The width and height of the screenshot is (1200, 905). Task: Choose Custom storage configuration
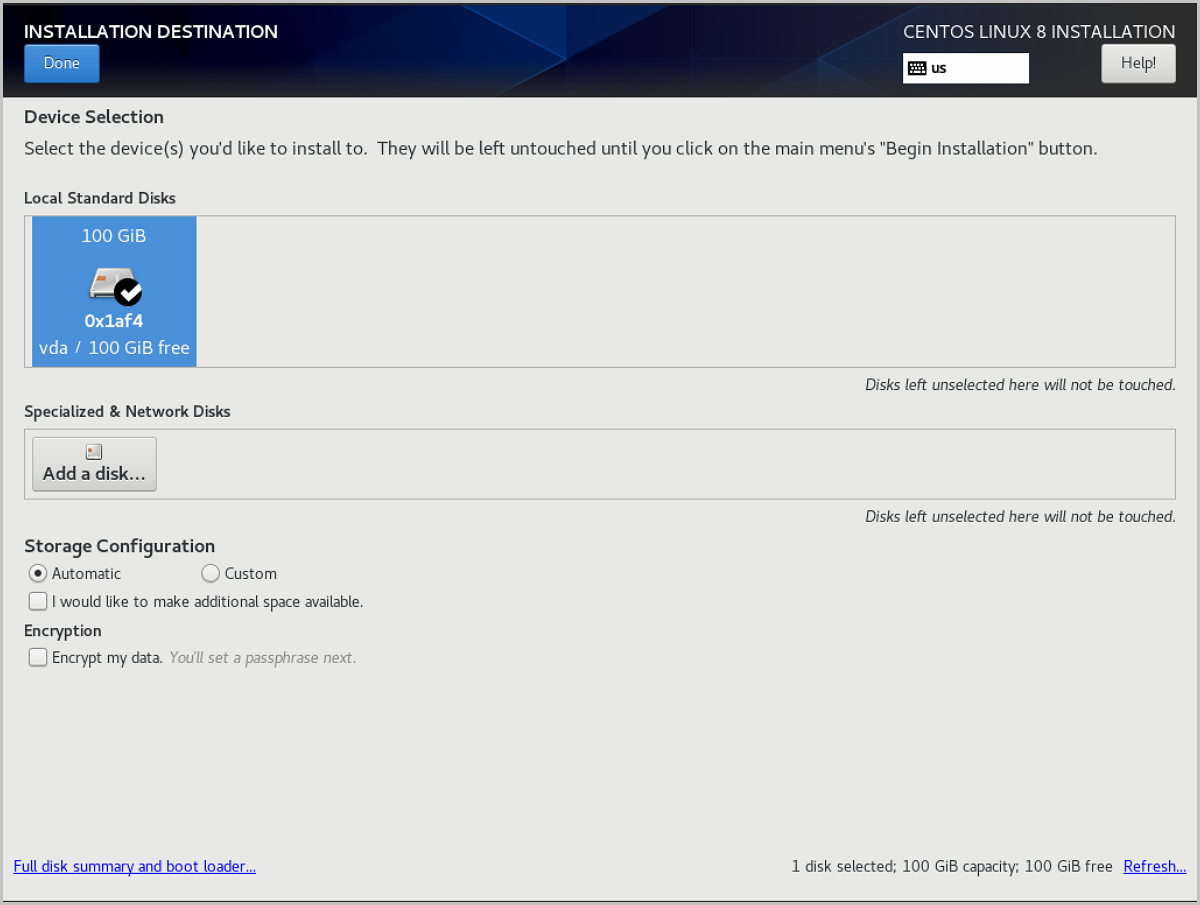pos(210,573)
